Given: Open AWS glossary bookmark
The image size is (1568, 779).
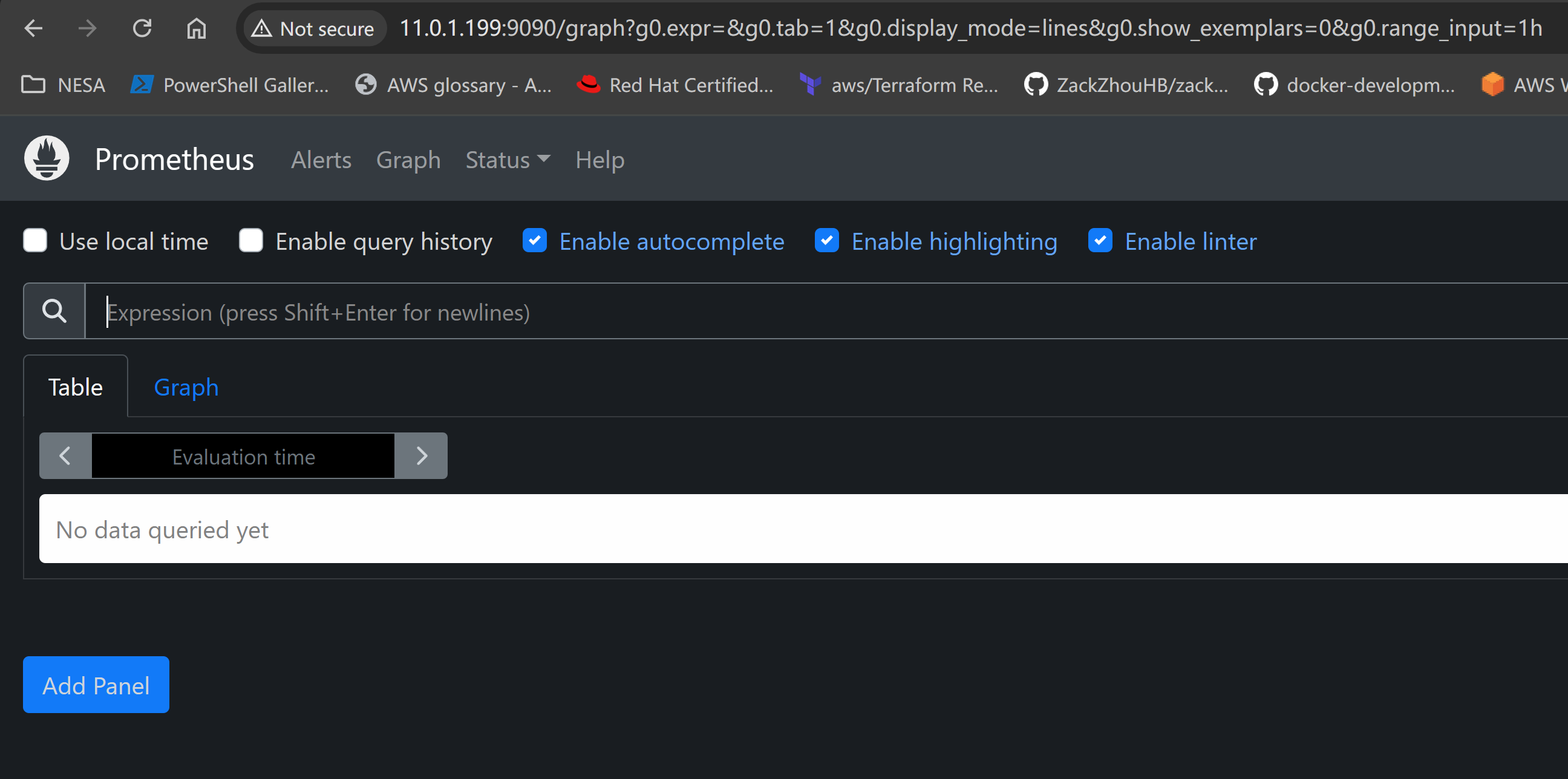Looking at the screenshot, I should (454, 85).
